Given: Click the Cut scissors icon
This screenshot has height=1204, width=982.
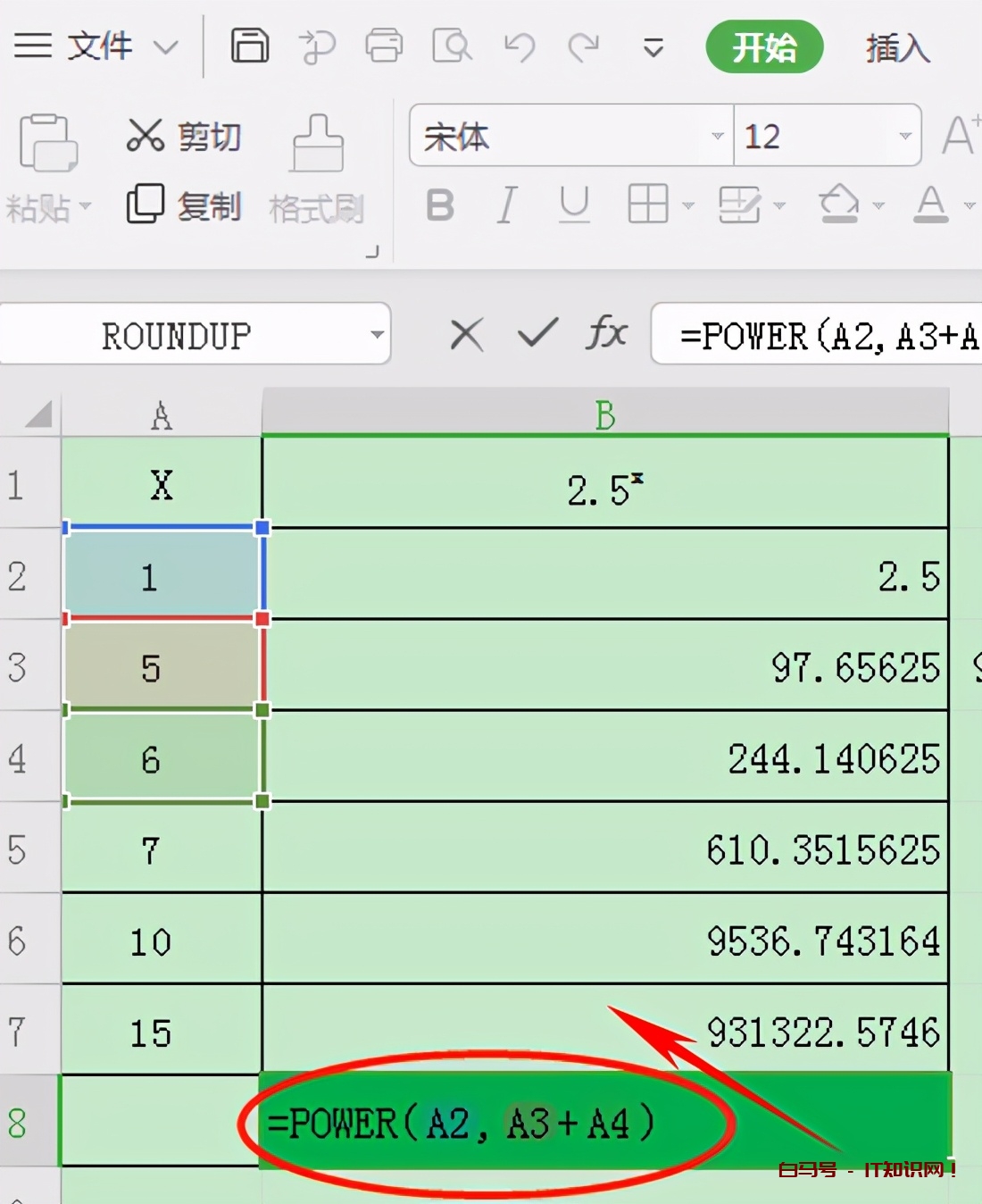Looking at the screenshot, I should point(145,136).
